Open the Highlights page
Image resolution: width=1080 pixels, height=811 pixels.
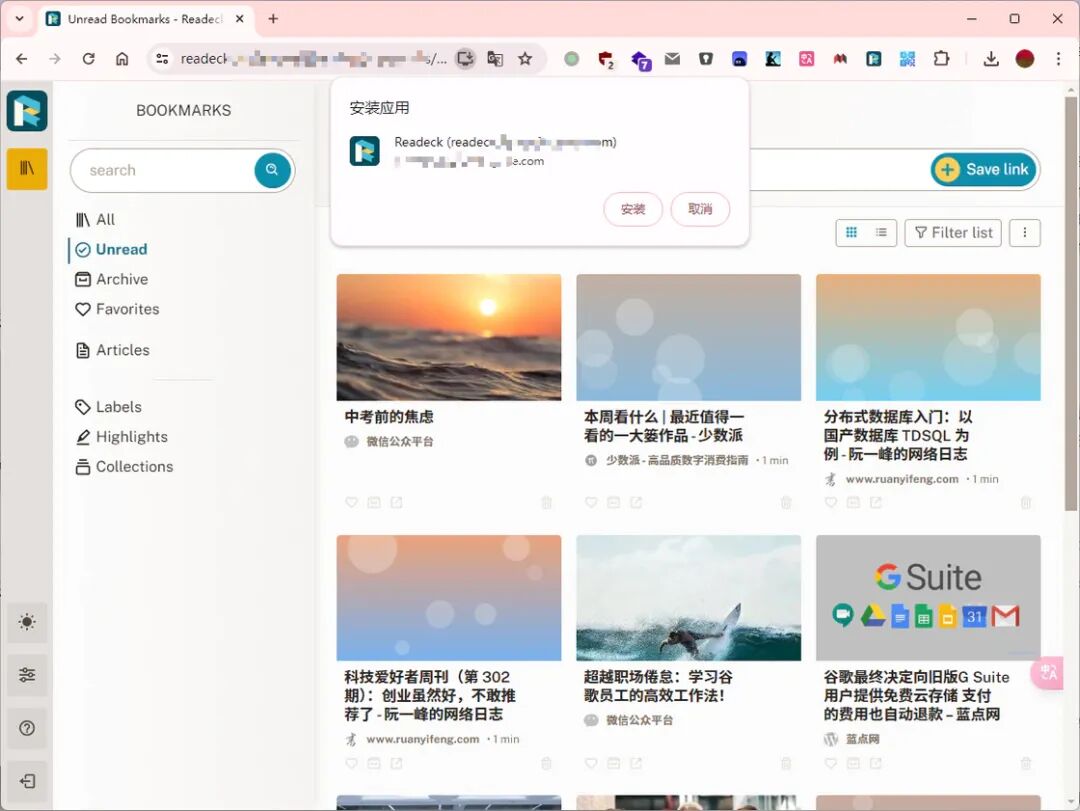point(121,437)
